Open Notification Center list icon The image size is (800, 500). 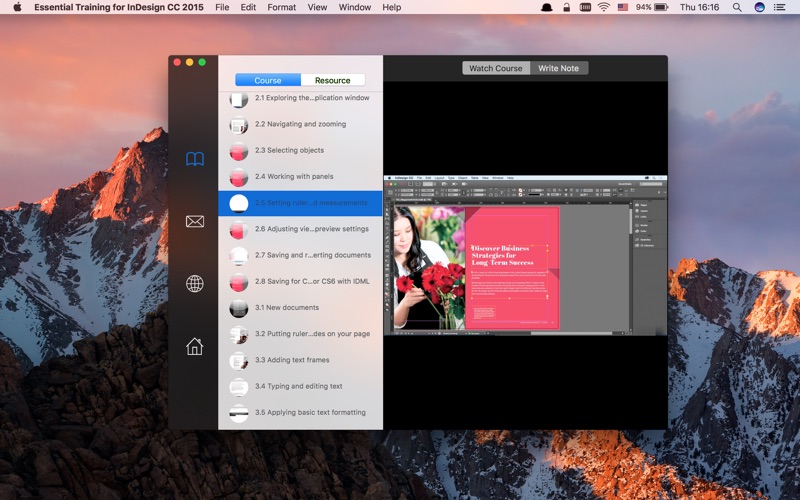pos(780,7)
